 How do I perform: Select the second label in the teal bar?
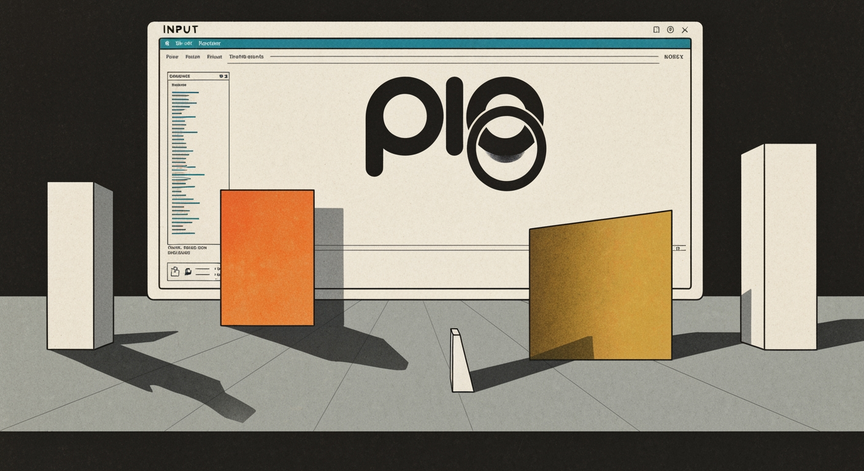click(x=209, y=44)
